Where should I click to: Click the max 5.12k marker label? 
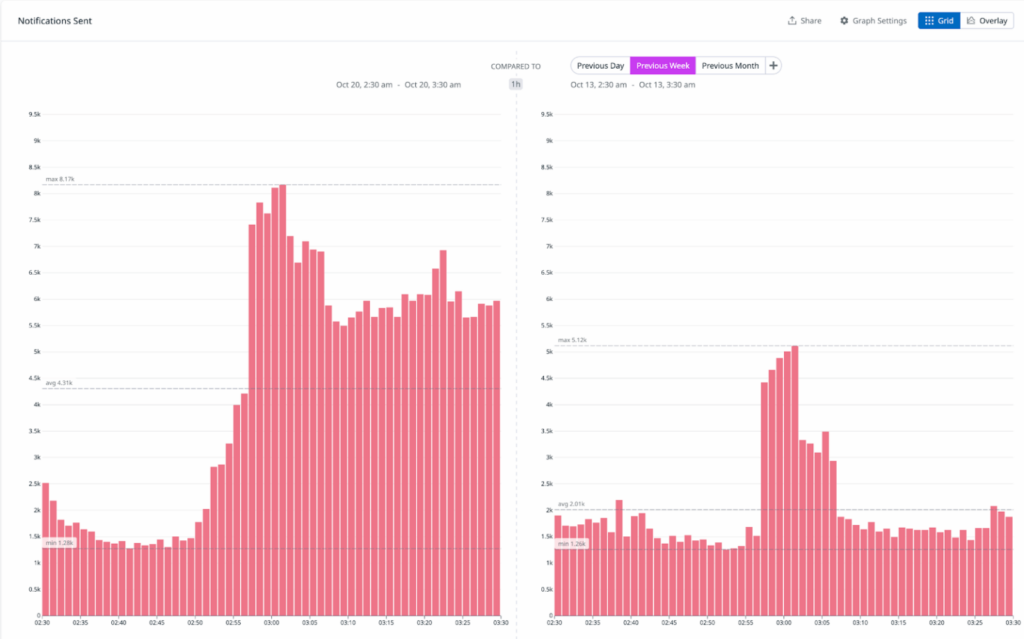click(x=571, y=340)
